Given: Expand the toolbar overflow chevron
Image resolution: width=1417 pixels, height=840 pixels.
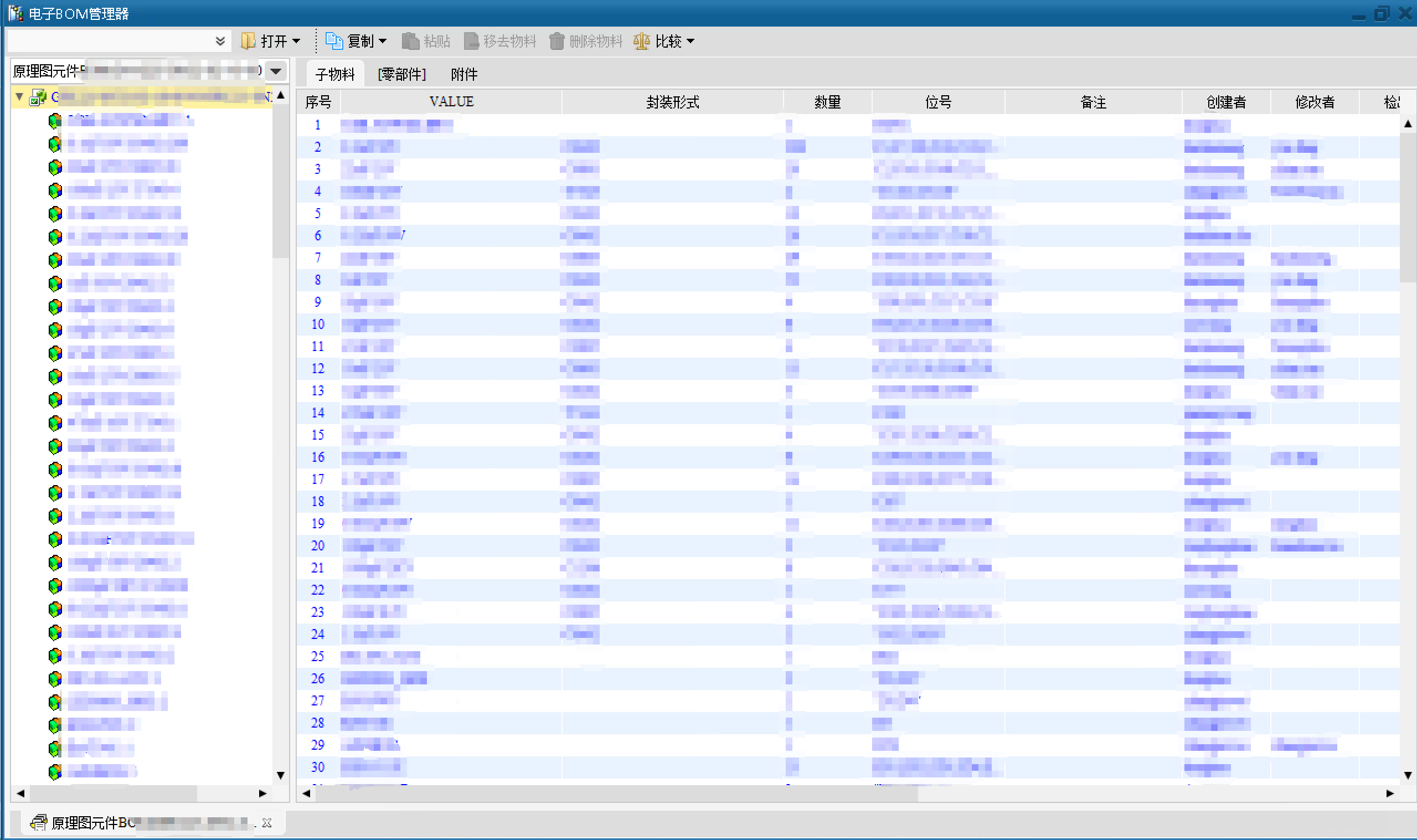Looking at the screenshot, I should click(x=220, y=41).
